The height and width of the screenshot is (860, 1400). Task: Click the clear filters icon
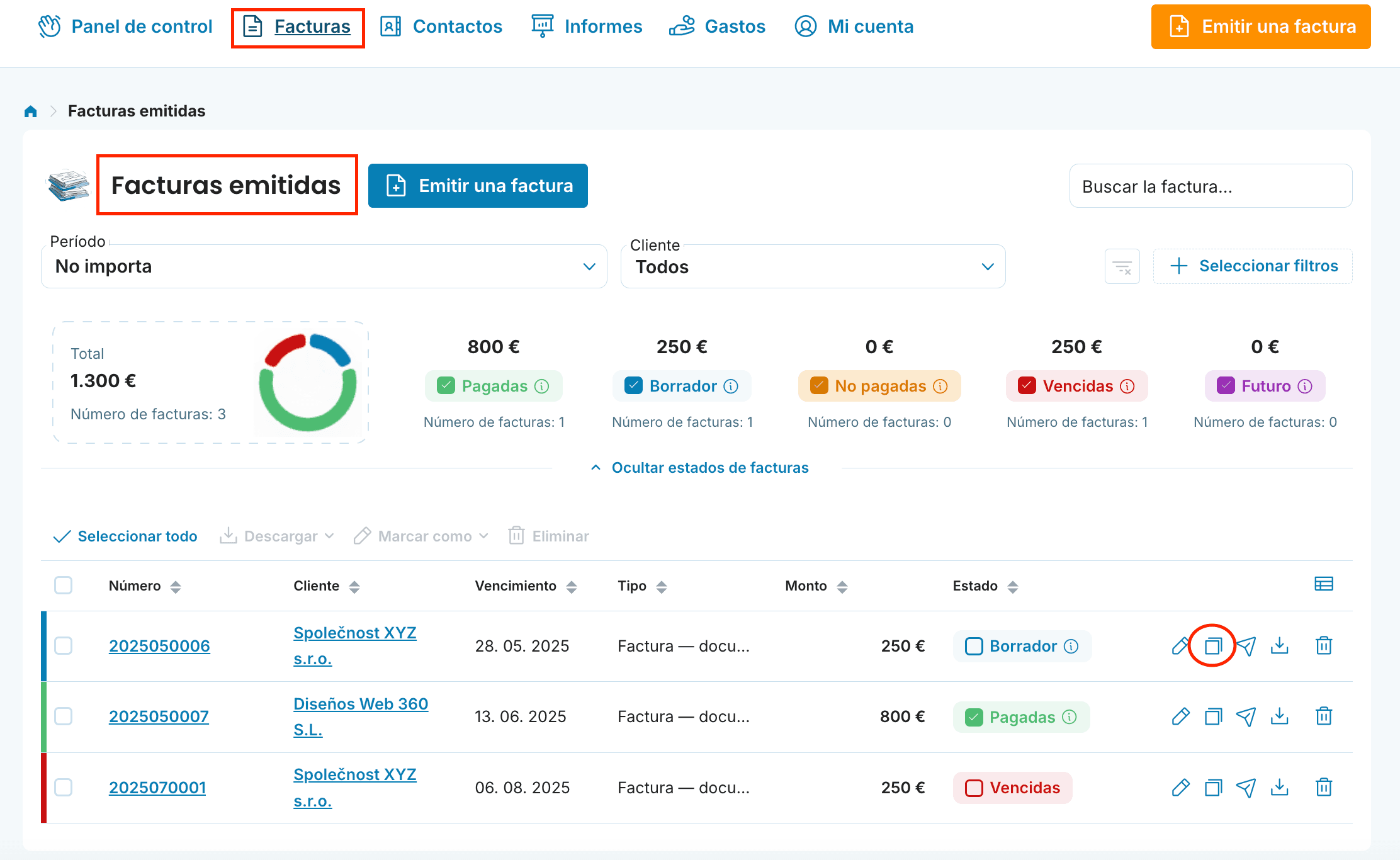point(1122,267)
